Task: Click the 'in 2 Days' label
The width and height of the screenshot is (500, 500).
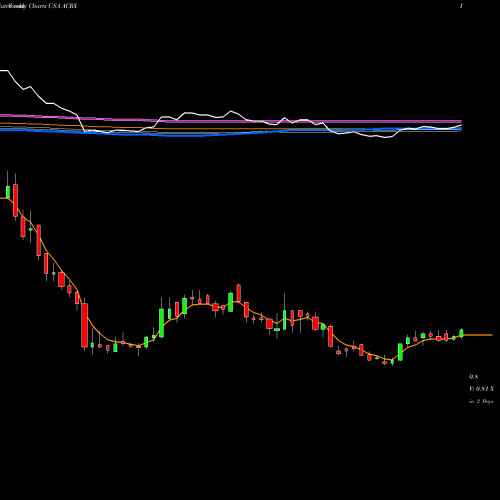Action: tap(481, 401)
